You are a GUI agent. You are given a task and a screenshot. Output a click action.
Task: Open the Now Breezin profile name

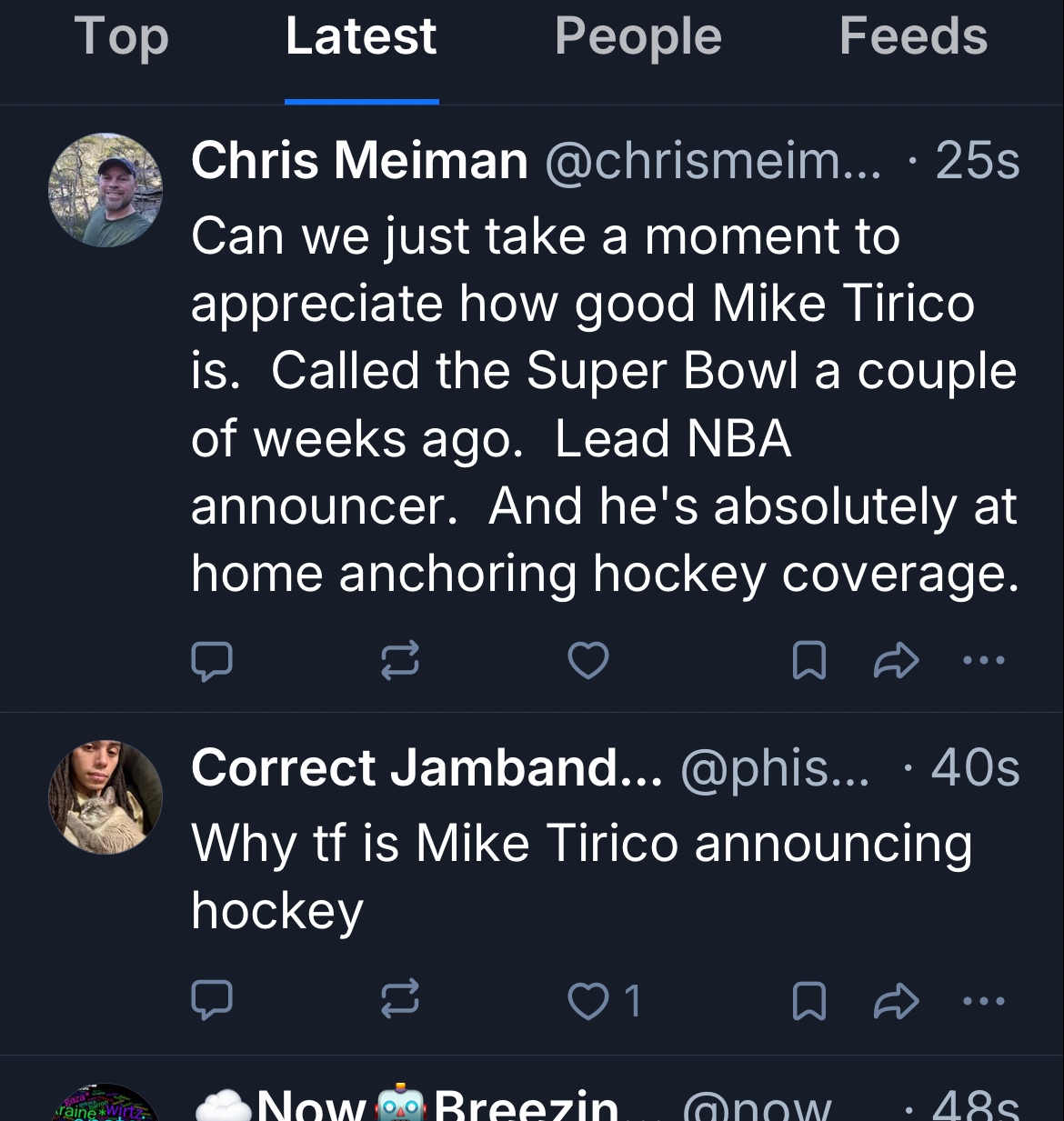(437, 1106)
